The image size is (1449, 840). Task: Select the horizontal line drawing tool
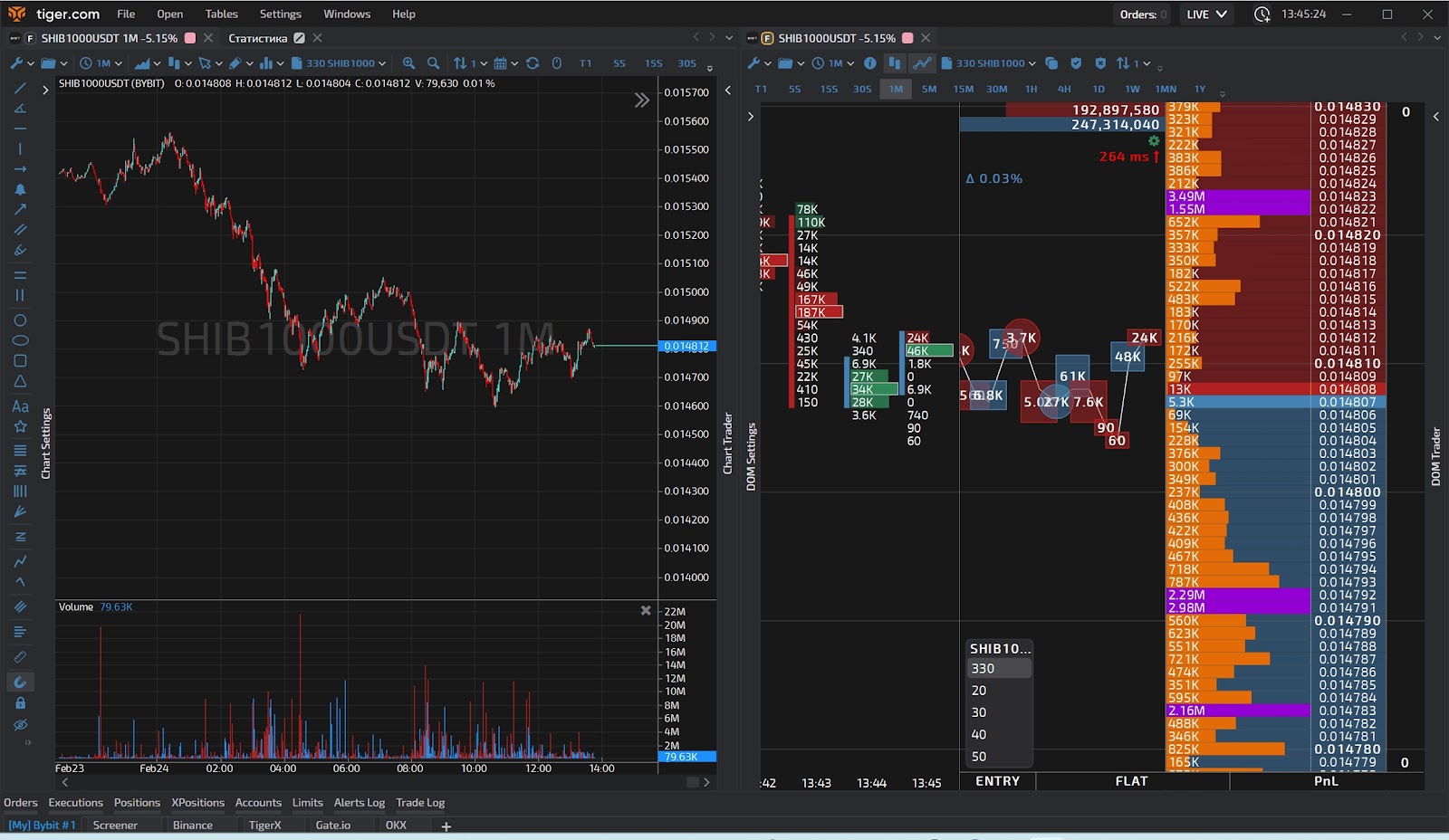point(20,129)
